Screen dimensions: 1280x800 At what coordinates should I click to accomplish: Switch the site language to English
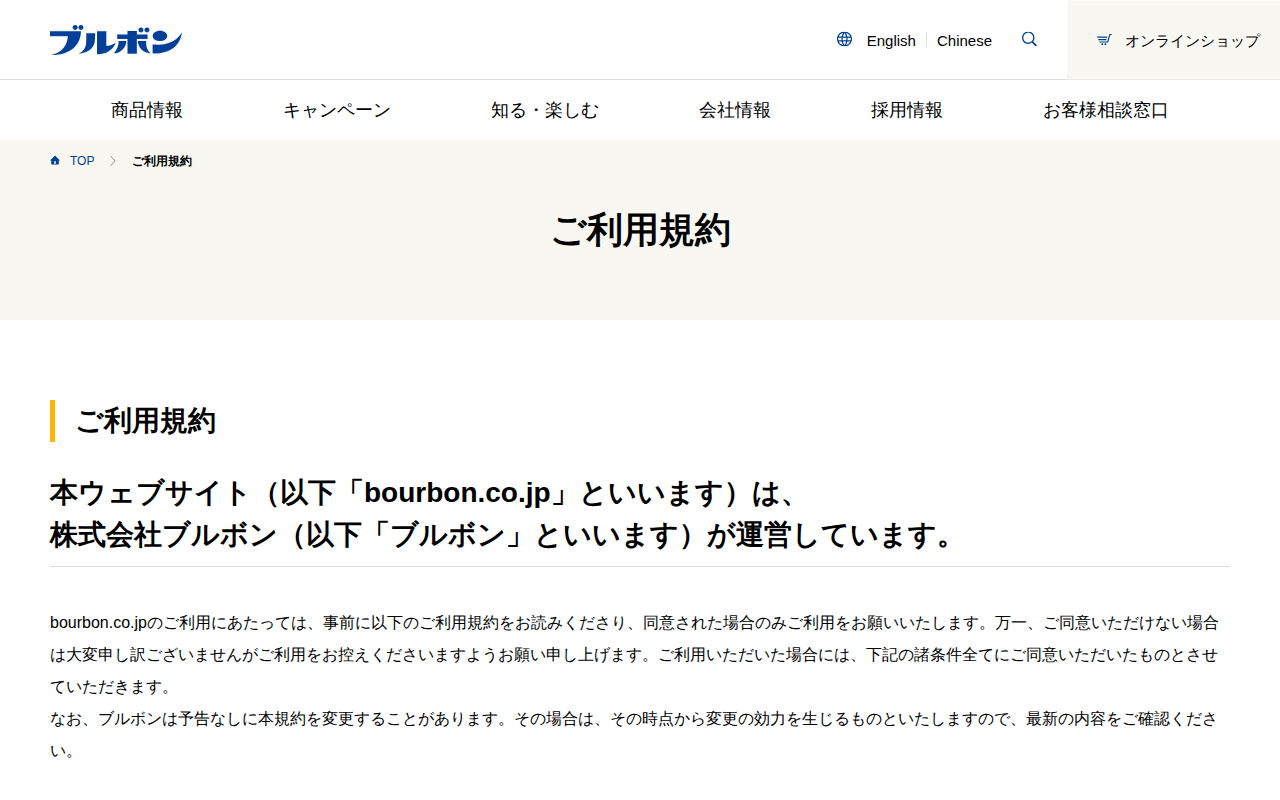coord(891,41)
